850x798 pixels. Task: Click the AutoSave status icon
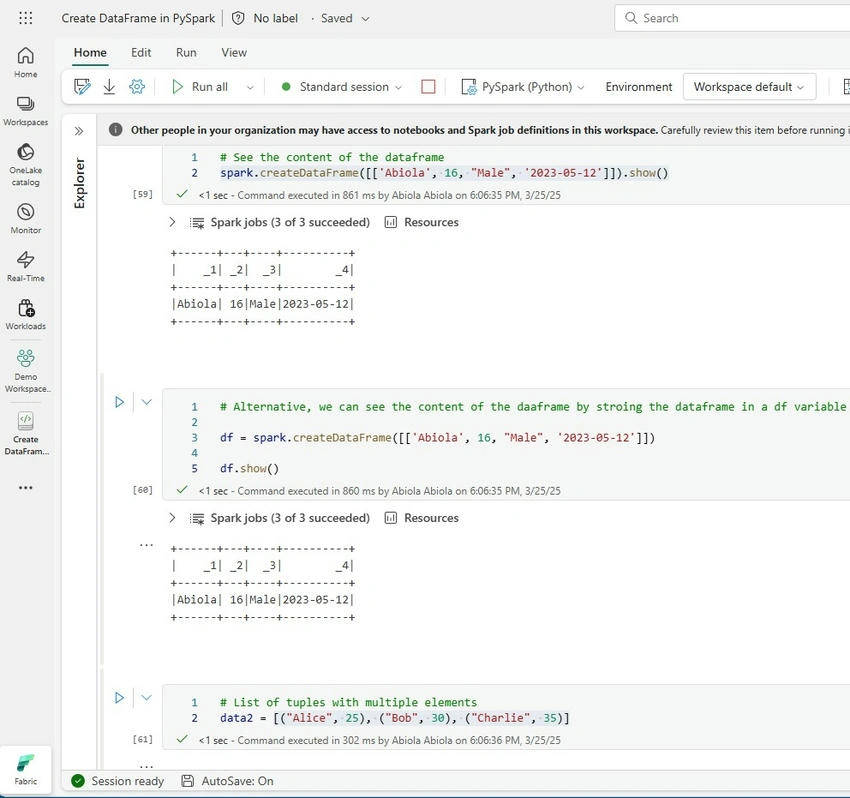click(187, 781)
